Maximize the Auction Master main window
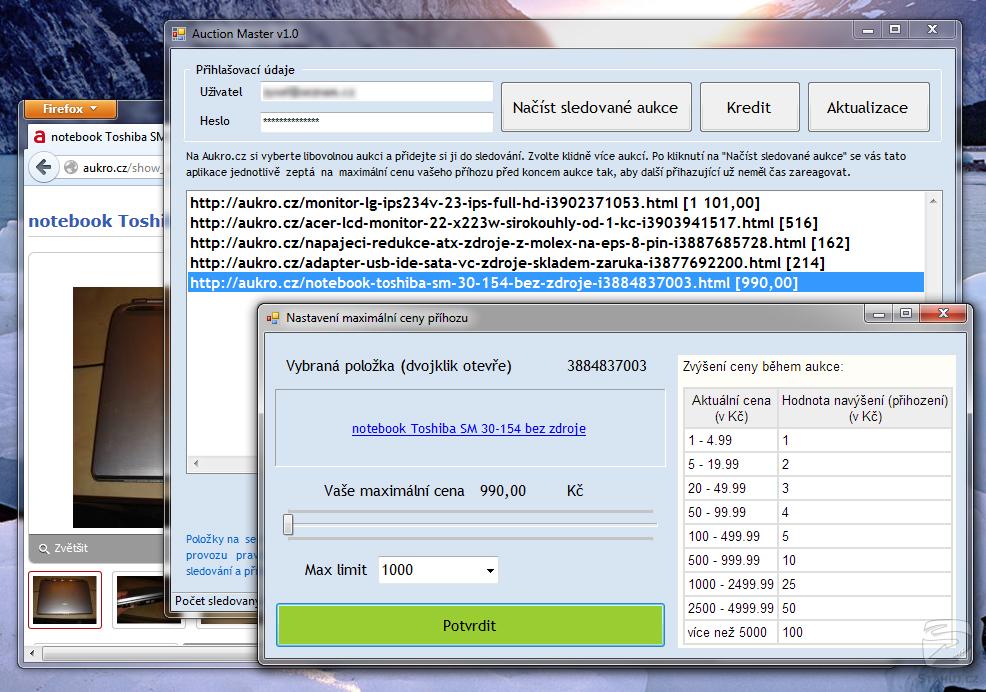Screen dimensions: 986x692 tap(895, 29)
